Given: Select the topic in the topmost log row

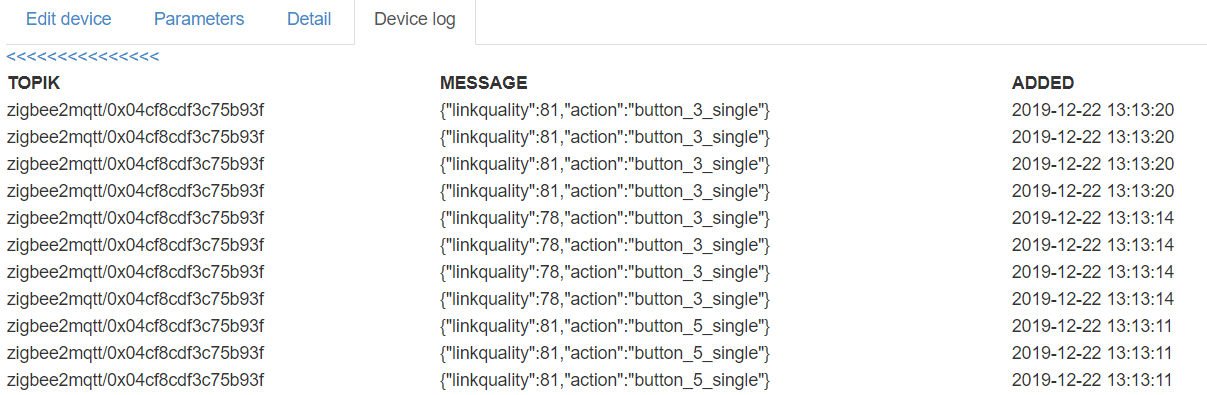Looking at the screenshot, I should (x=135, y=110).
